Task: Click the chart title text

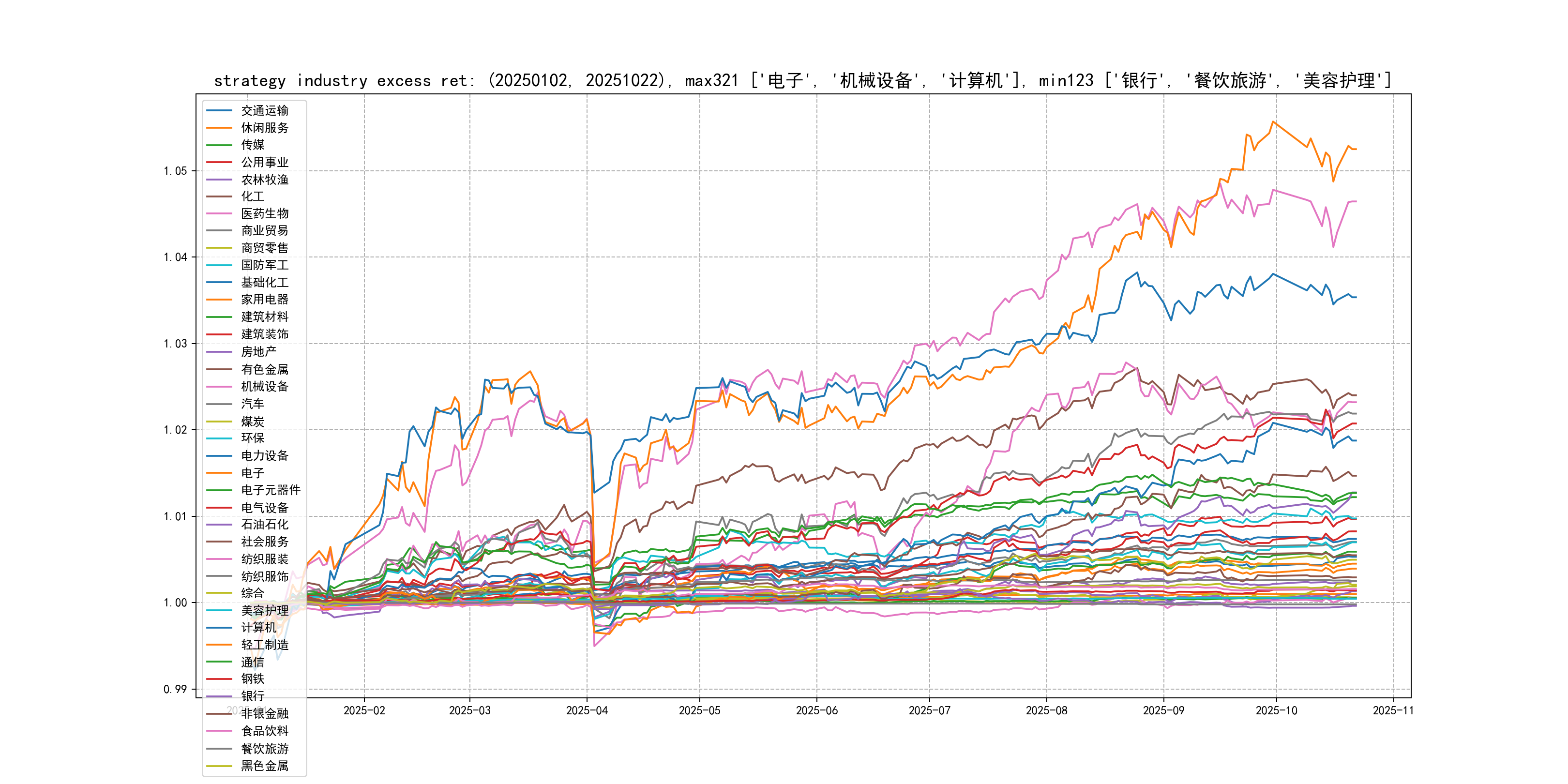Action: coord(802,80)
